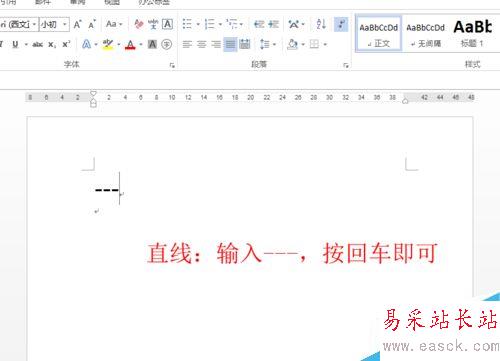Toggle subscript formatting
The height and width of the screenshot is (361, 500).
point(52,44)
